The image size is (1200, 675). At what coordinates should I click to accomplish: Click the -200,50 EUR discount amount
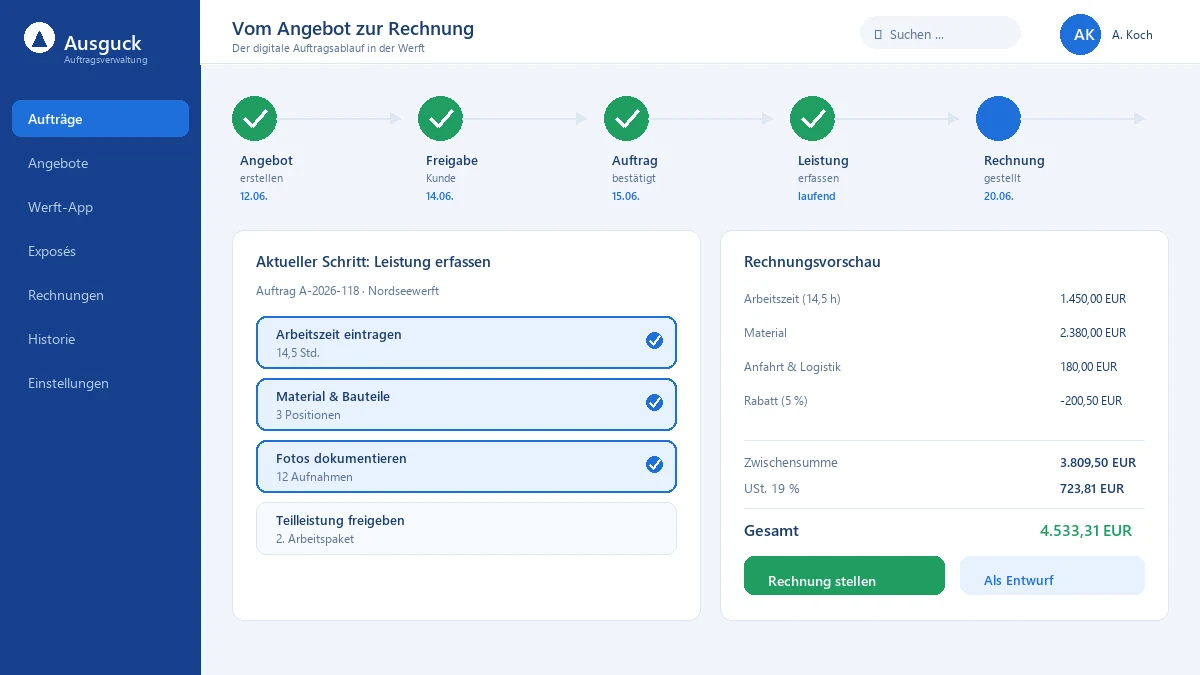coord(1091,401)
